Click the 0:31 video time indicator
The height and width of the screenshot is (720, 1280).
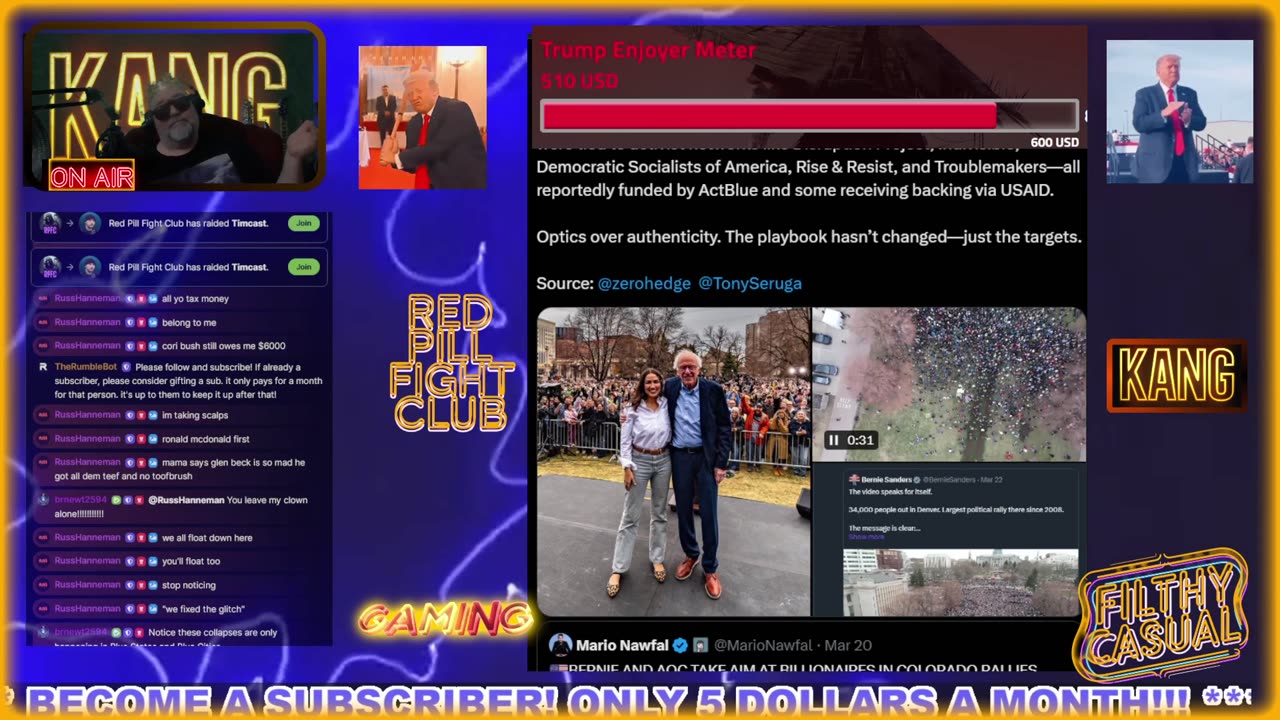[860, 440]
